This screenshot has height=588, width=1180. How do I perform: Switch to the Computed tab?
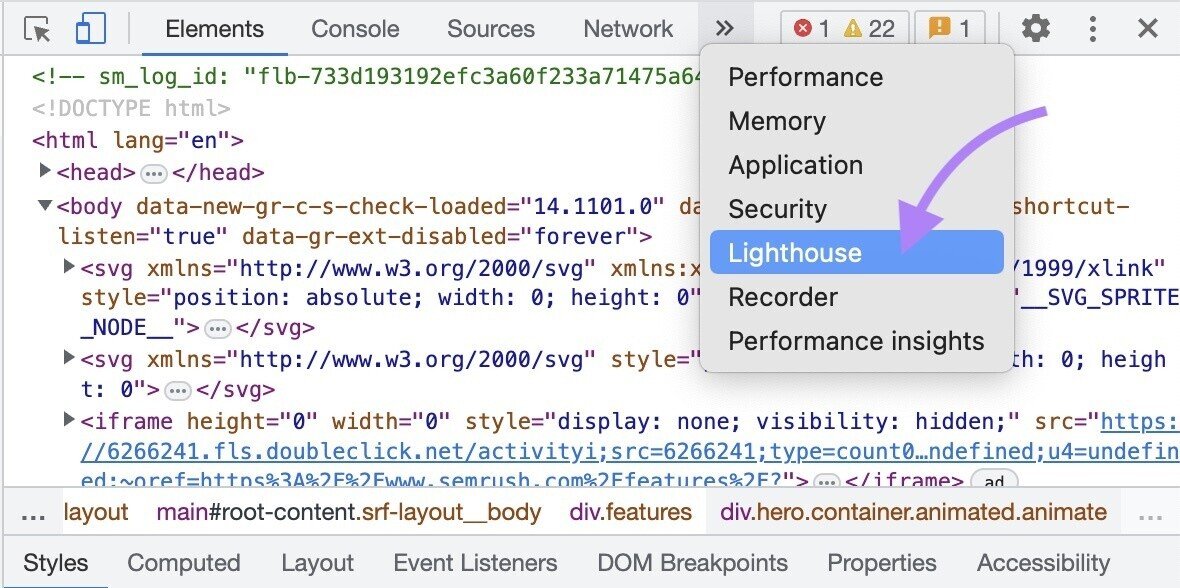tap(184, 563)
